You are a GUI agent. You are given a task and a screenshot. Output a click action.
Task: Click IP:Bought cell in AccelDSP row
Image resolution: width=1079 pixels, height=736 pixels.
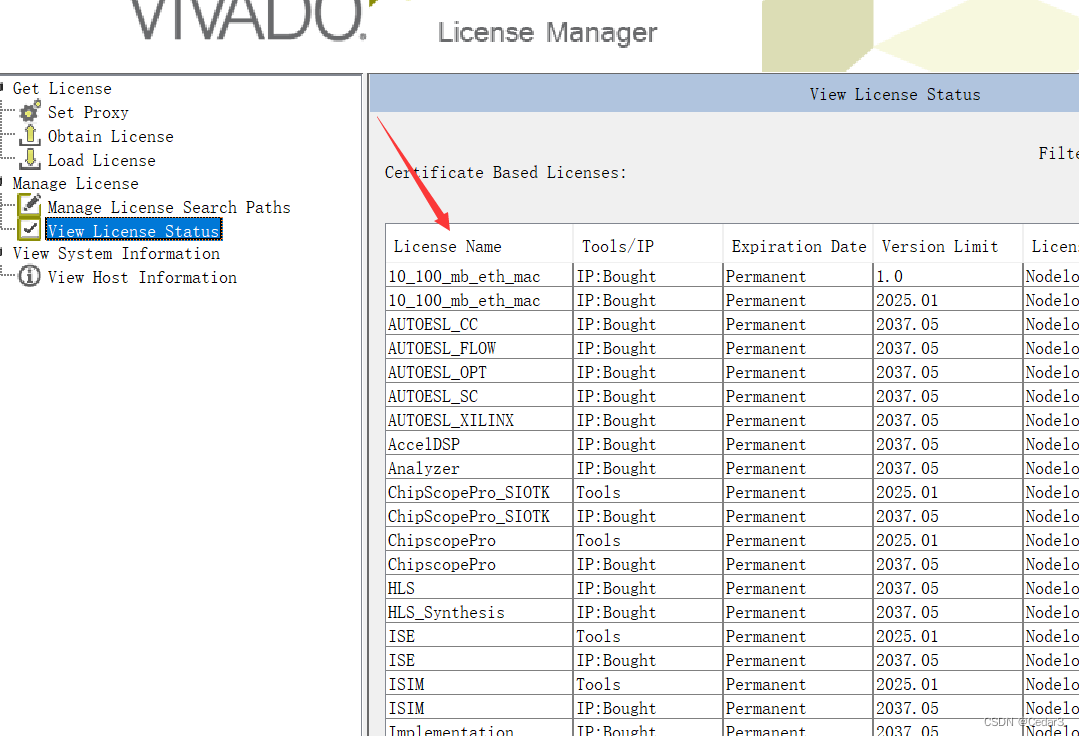(648, 444)
